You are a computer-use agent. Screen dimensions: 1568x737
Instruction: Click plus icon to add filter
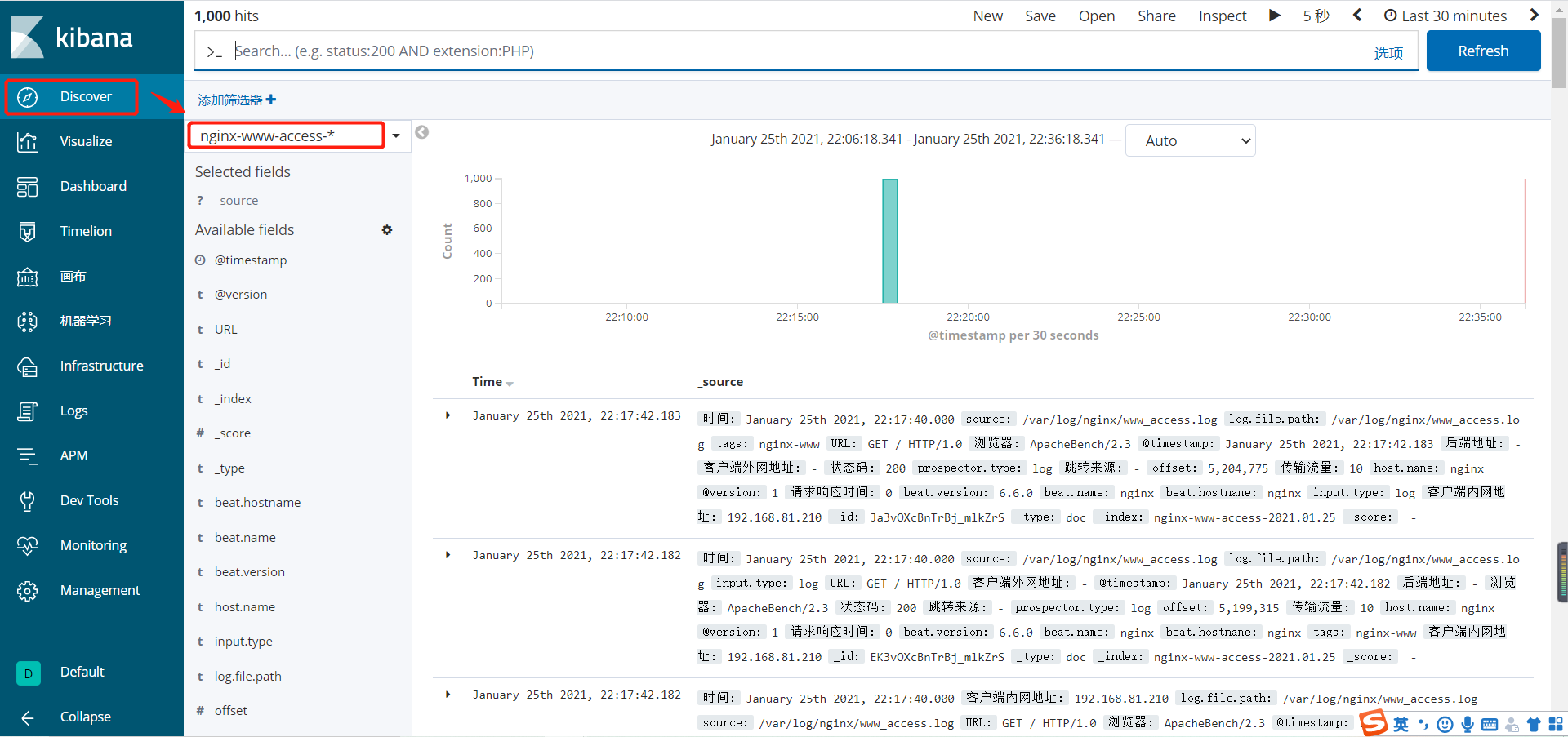[x=271, y=100]
